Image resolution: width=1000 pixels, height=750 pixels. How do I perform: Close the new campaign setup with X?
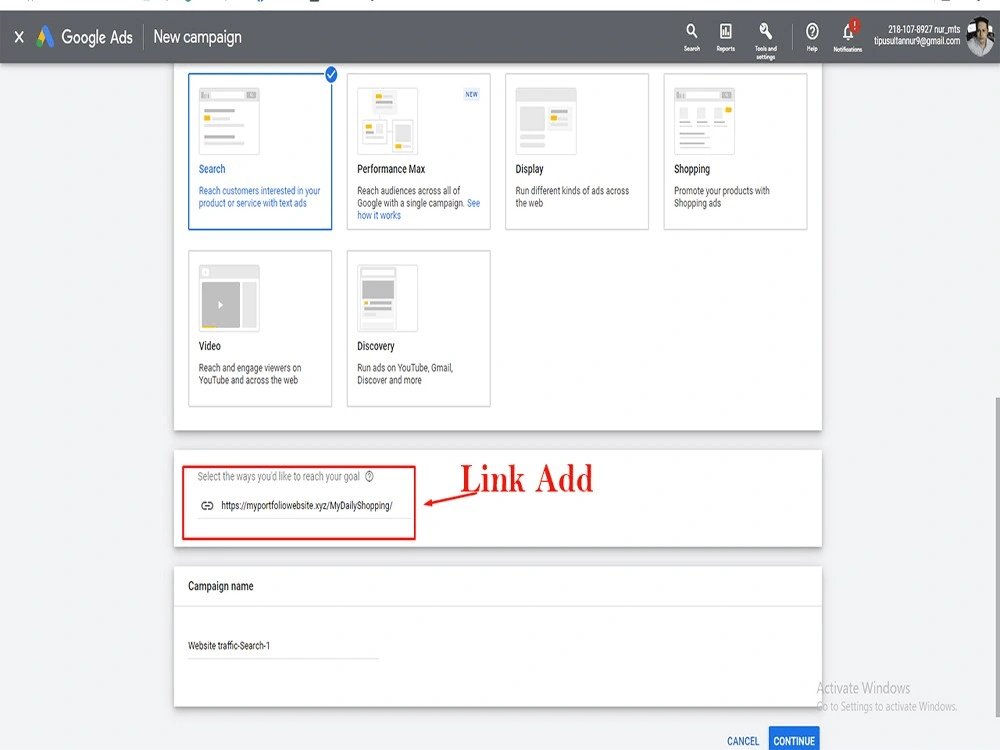click(x=19, y=37)
